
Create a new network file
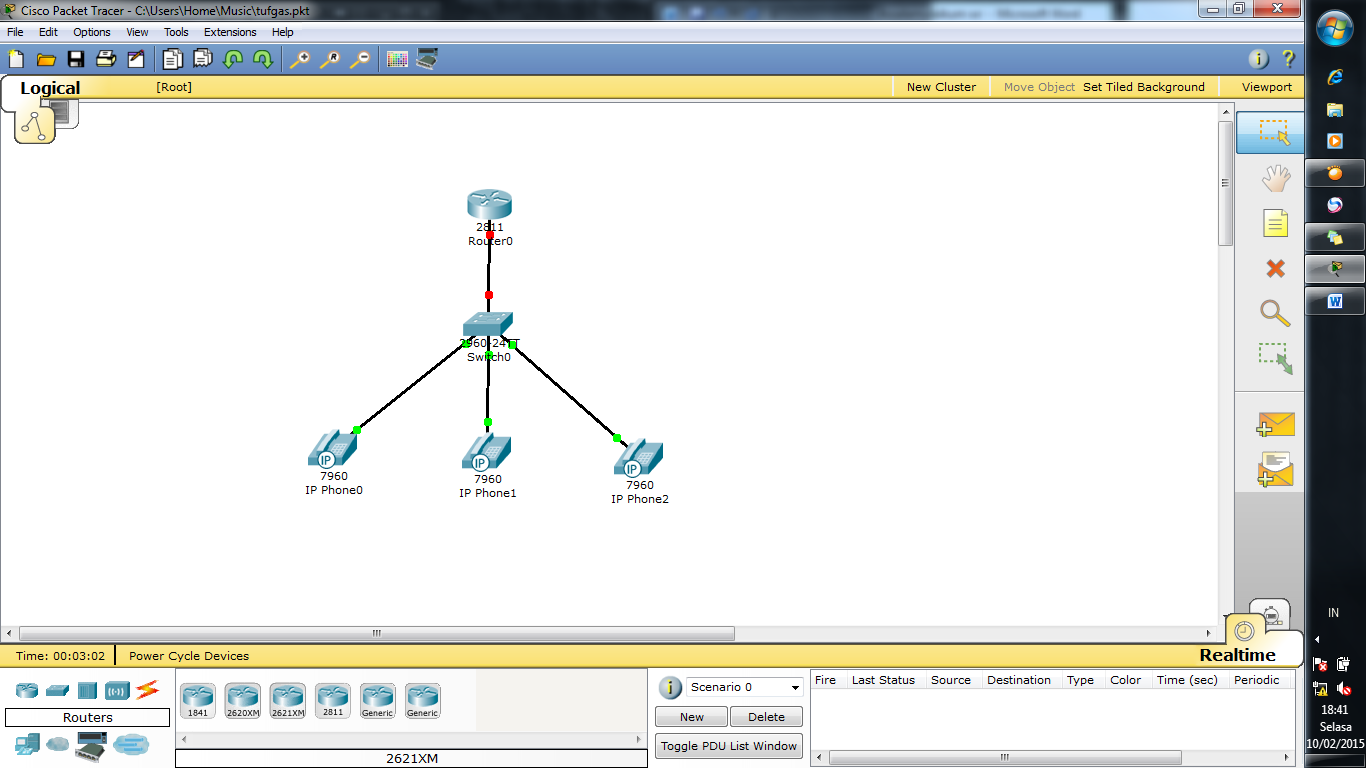[16, 59]
